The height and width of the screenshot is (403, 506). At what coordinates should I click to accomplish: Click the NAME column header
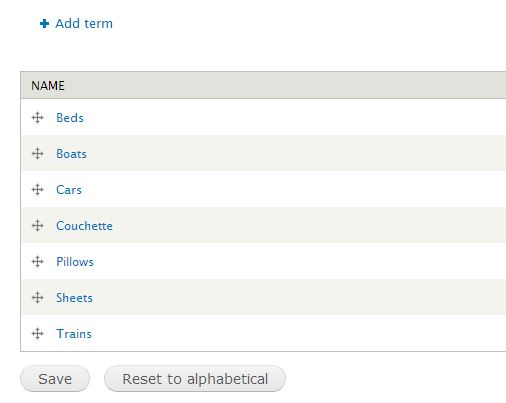tap(48, 86)
